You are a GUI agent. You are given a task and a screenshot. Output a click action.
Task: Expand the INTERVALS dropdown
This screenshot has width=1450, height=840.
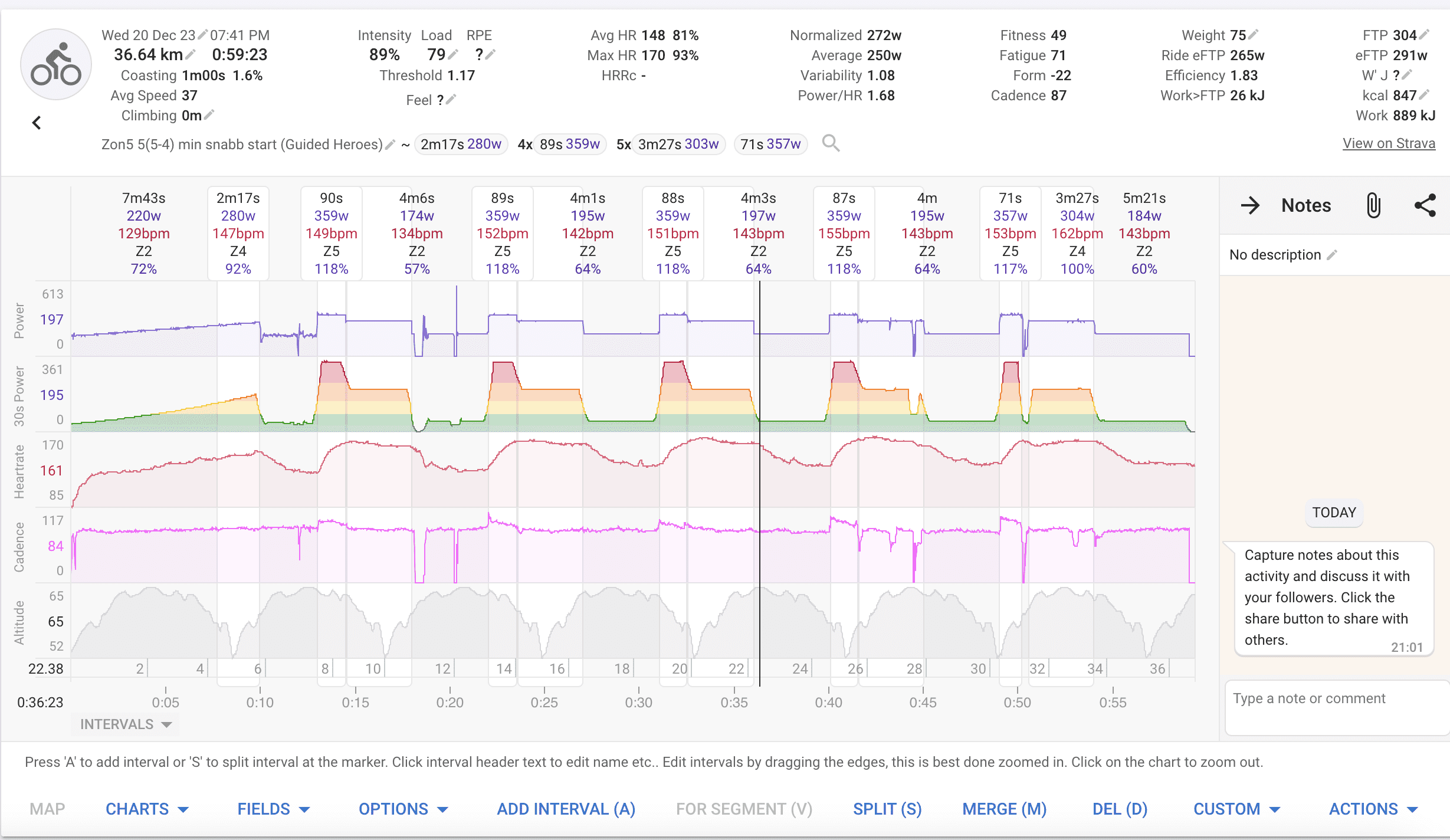(x=126, y=724)
